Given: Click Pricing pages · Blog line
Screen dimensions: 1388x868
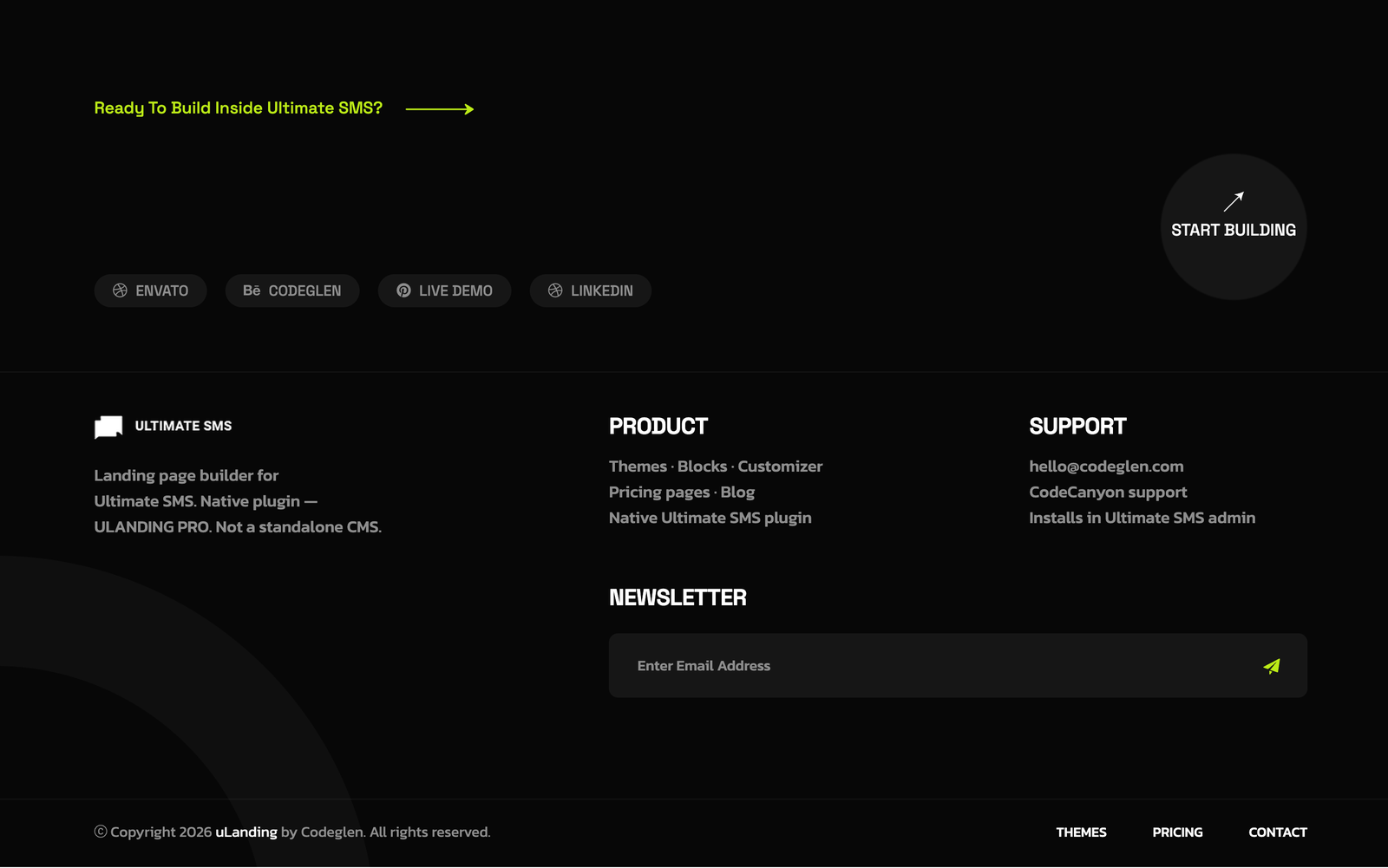Looking at the screenshot, I should coord(682,493).
